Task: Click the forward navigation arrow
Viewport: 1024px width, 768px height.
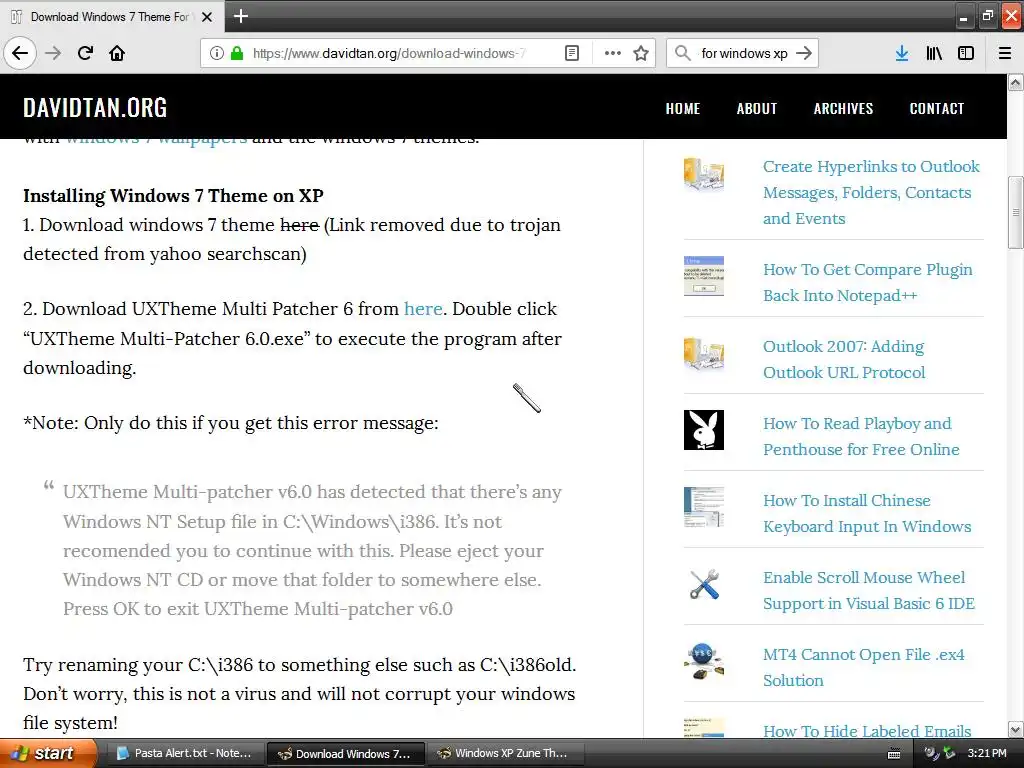Action: [x=53, y=53]
